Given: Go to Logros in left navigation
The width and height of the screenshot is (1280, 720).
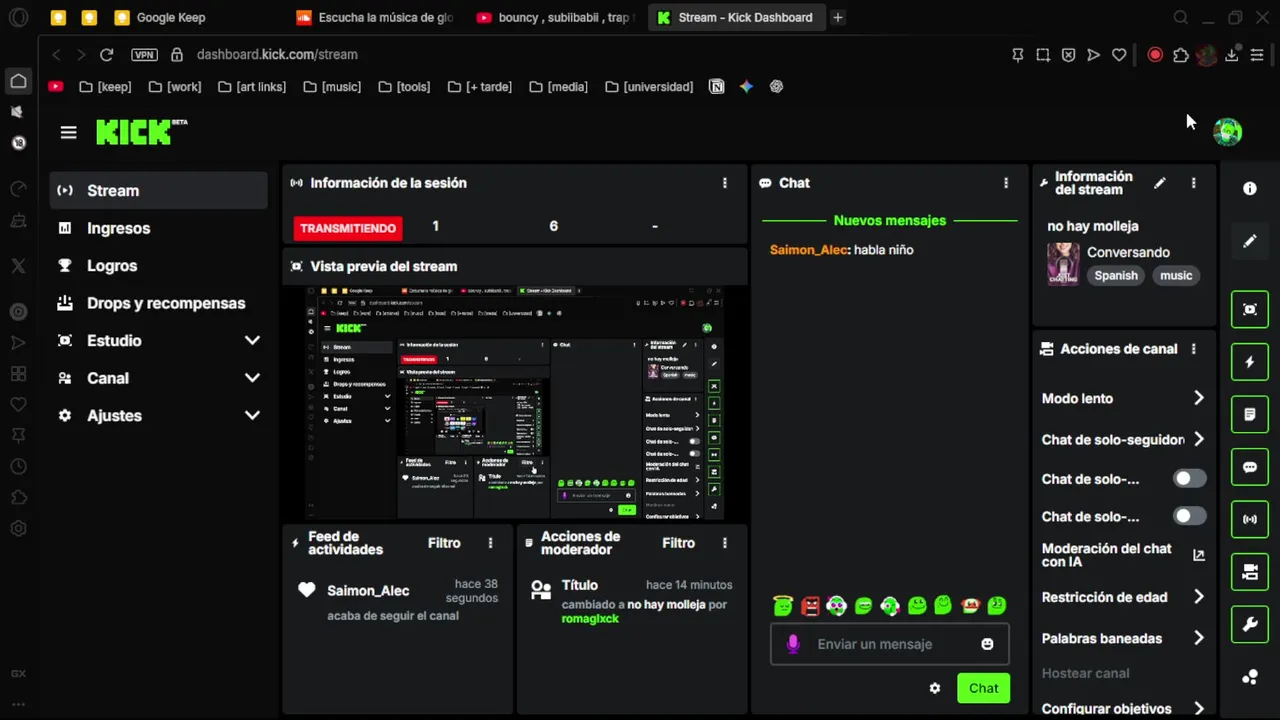Looking at the screenshot, I should [159, 265].
